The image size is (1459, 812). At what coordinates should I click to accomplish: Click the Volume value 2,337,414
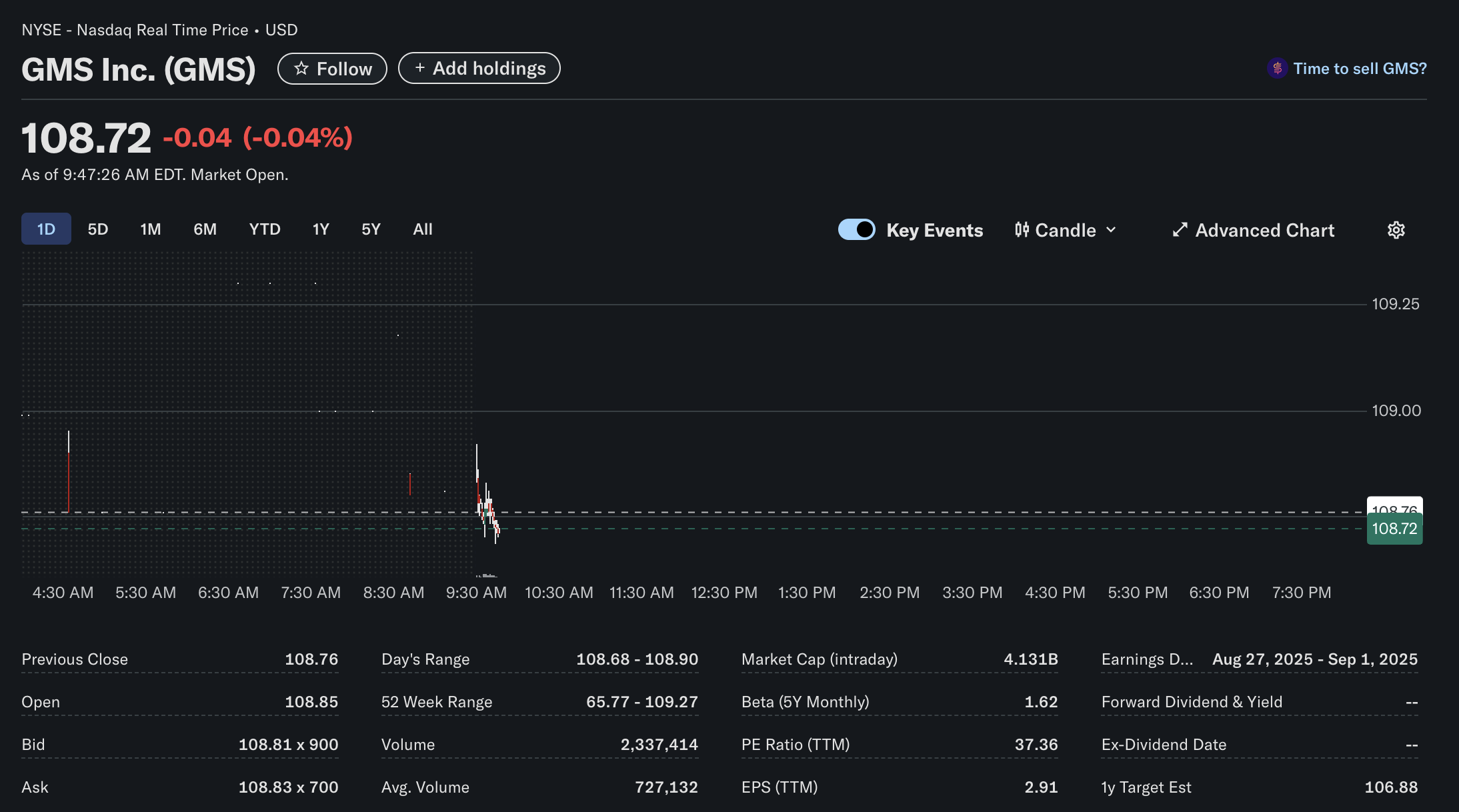659,745
